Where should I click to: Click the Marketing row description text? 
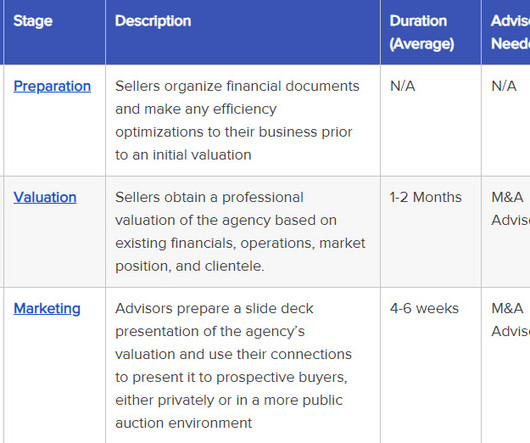[x=234, y=366]
